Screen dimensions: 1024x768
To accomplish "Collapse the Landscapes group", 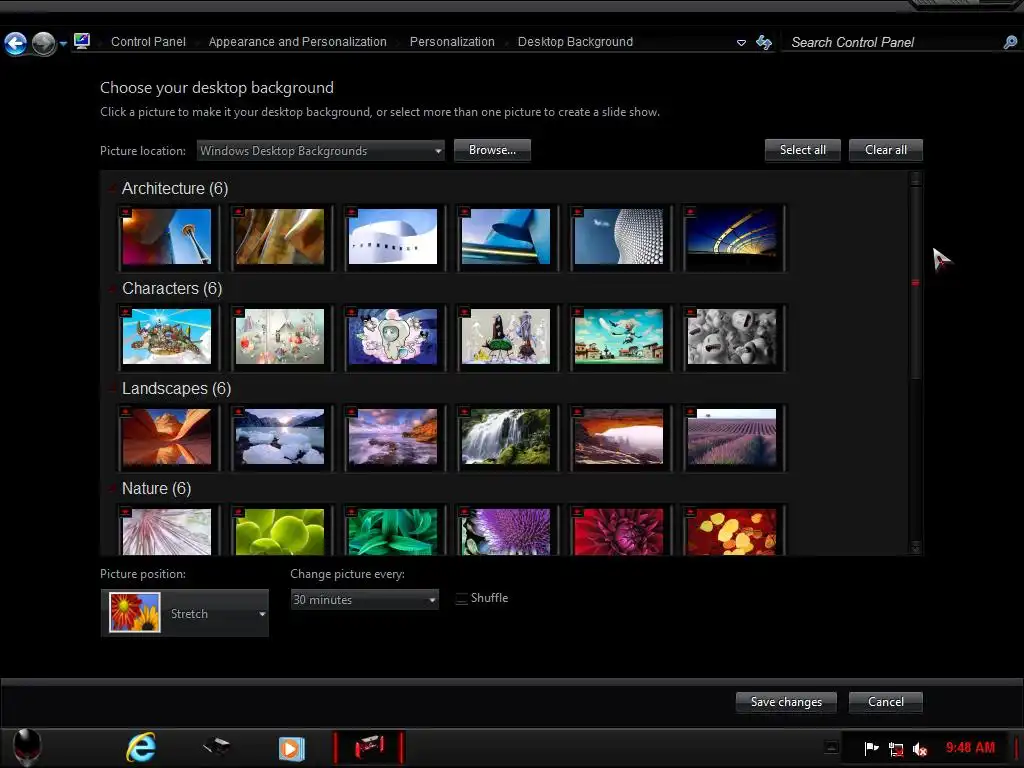I will coord(112,389).
